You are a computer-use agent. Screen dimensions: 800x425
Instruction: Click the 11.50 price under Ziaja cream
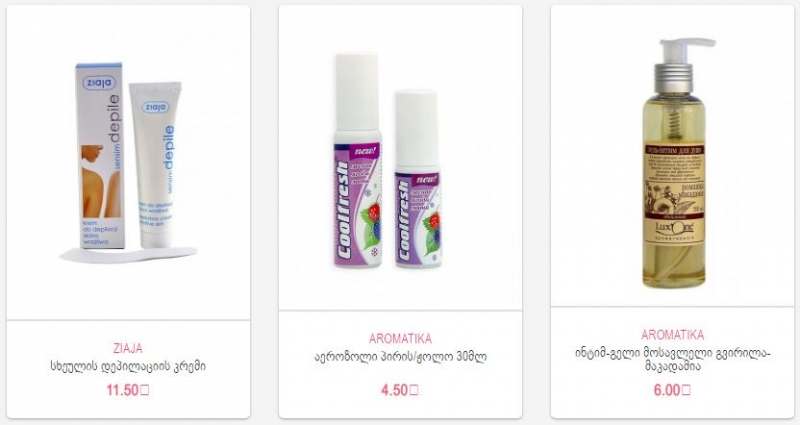128,390
